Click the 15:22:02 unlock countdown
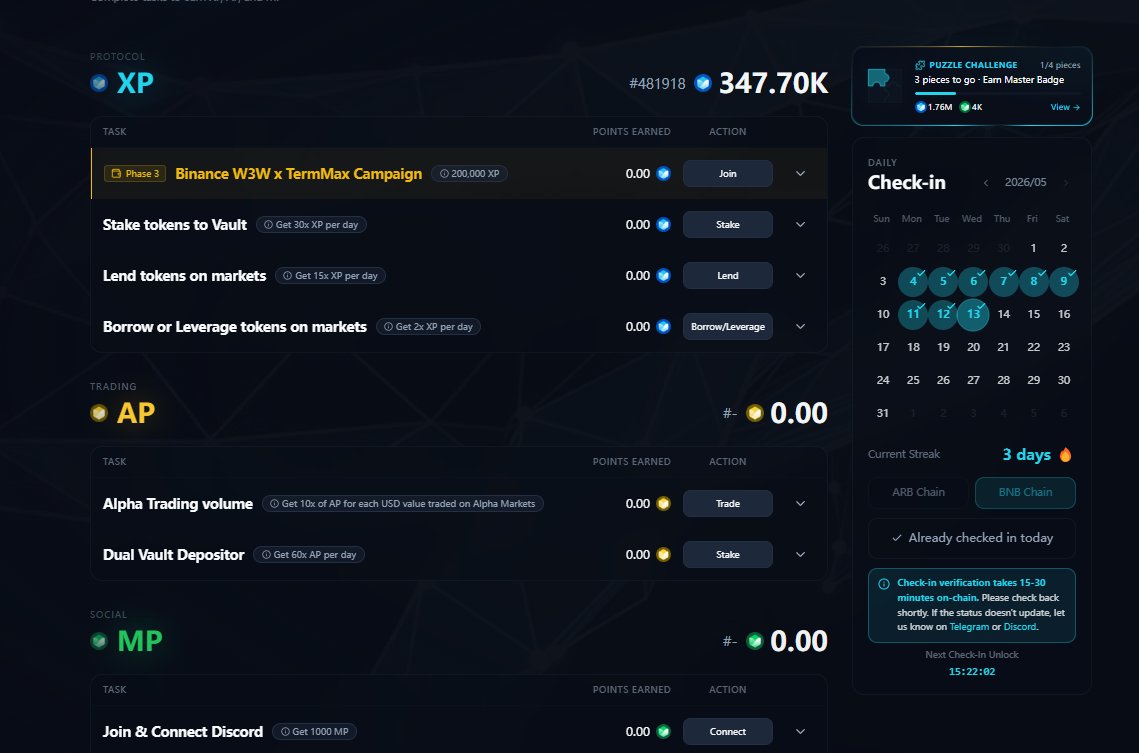Viewport: 1139px width, 753px height. pos(972,672)
